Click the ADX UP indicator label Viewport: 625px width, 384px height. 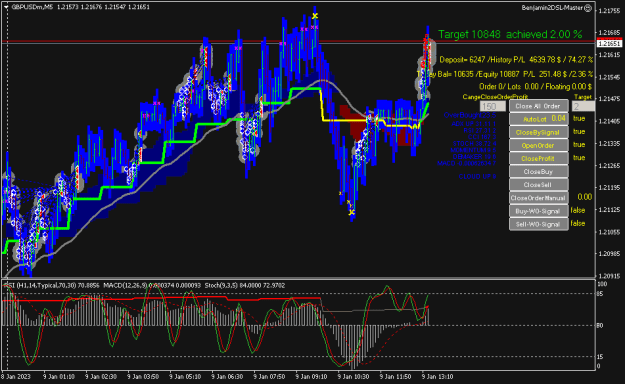click(474, 124)
